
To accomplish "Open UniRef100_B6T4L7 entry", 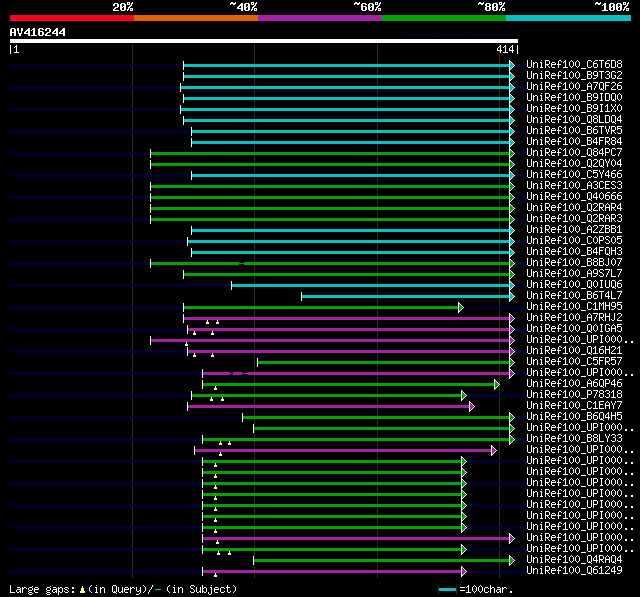I will (574, 296).
